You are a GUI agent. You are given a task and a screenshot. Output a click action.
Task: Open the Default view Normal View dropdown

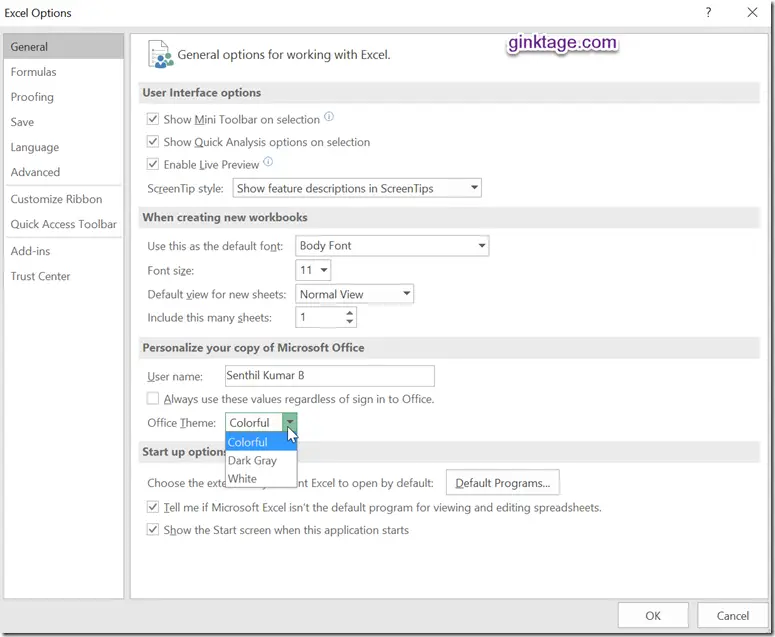[354, 294]
